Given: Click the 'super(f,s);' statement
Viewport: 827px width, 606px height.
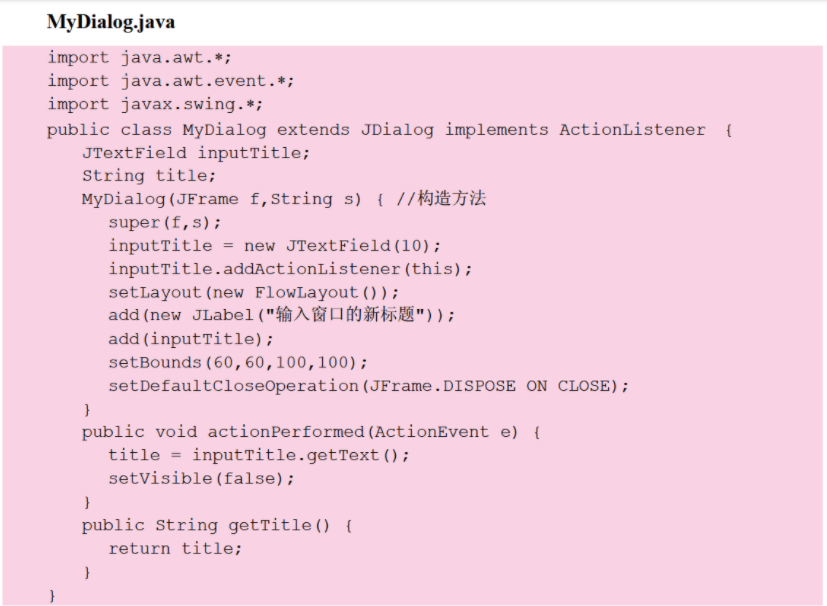Looking at the screenshot, I should coord(165,222).
